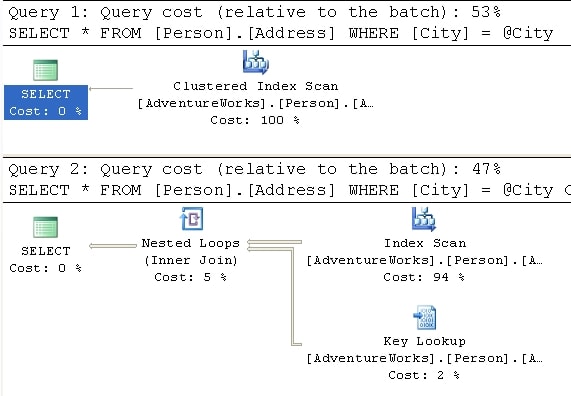The width and height of the screenshot is (571, 396).
Task: Select the Nested Loops join icon
Action: 192,219
